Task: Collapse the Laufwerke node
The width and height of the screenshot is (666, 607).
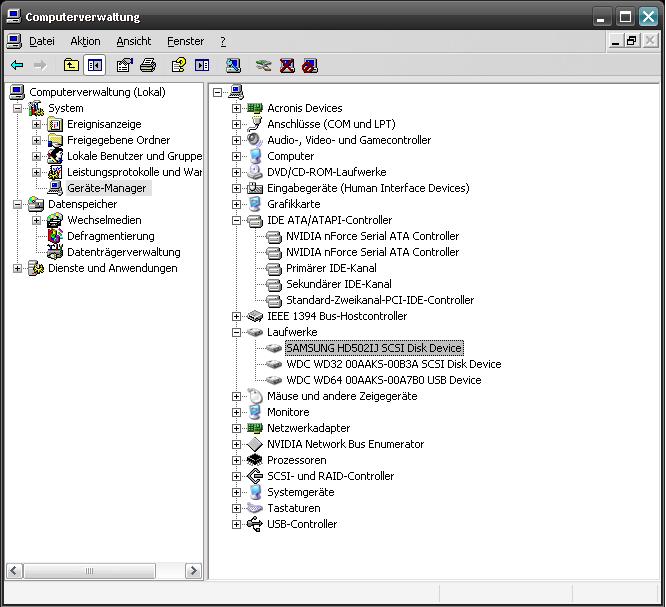Action: pos(237,332)
